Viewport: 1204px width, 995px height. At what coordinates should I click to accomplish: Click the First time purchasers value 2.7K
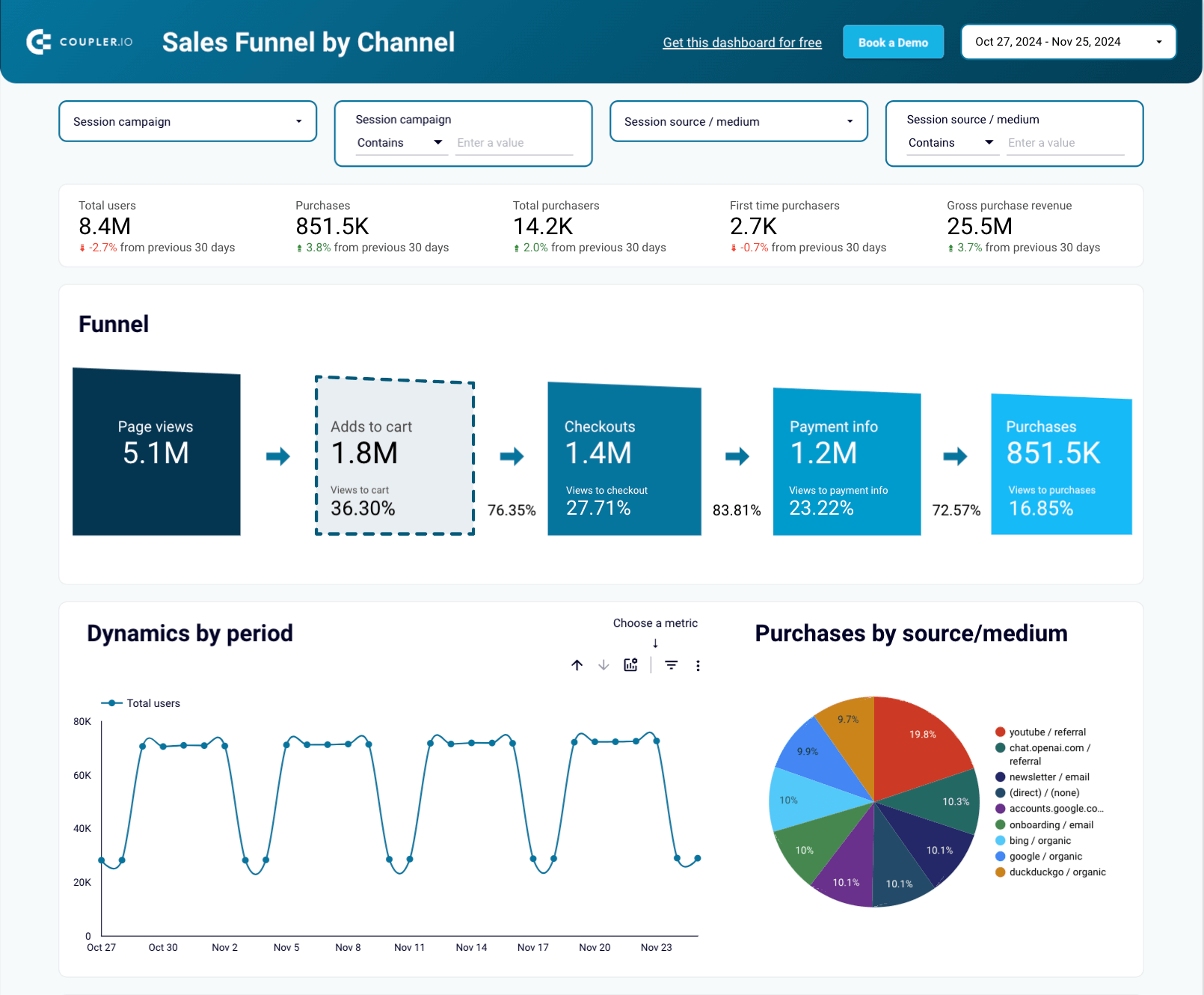click(x=753, y=226)
